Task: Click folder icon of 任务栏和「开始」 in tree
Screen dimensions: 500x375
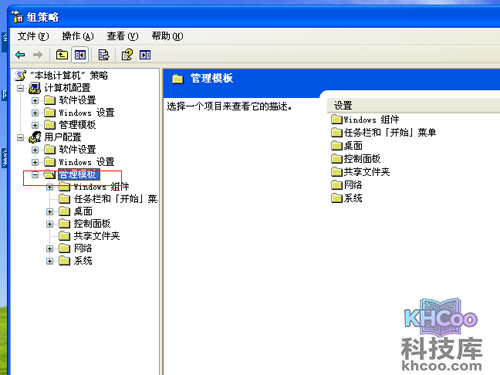Action: tap(64, 199)
